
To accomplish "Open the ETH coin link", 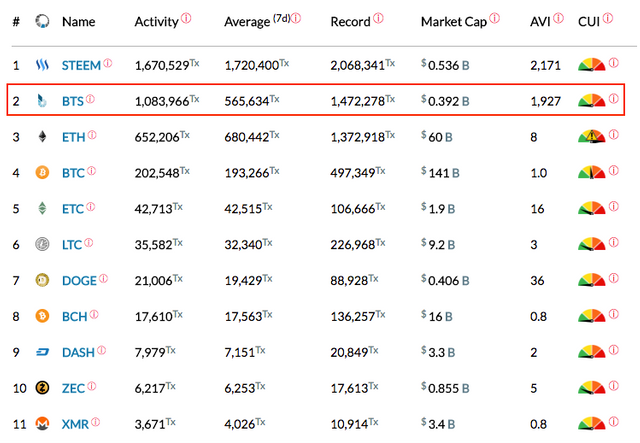I will 73,137.
